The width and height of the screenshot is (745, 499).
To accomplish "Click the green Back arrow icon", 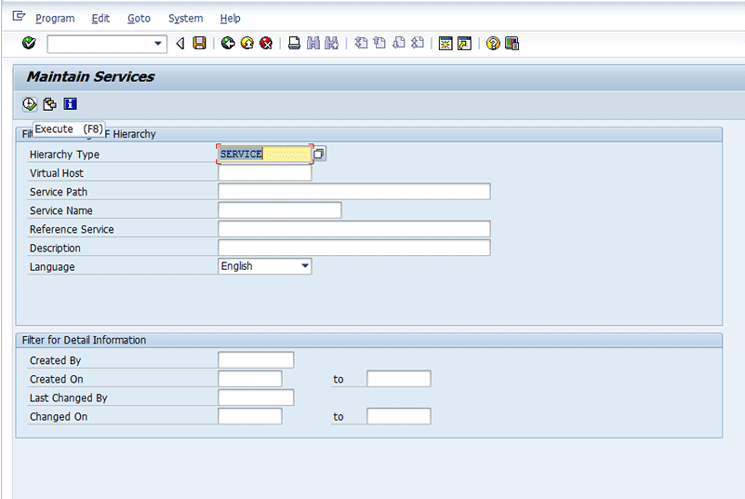I will pos(228,43).
